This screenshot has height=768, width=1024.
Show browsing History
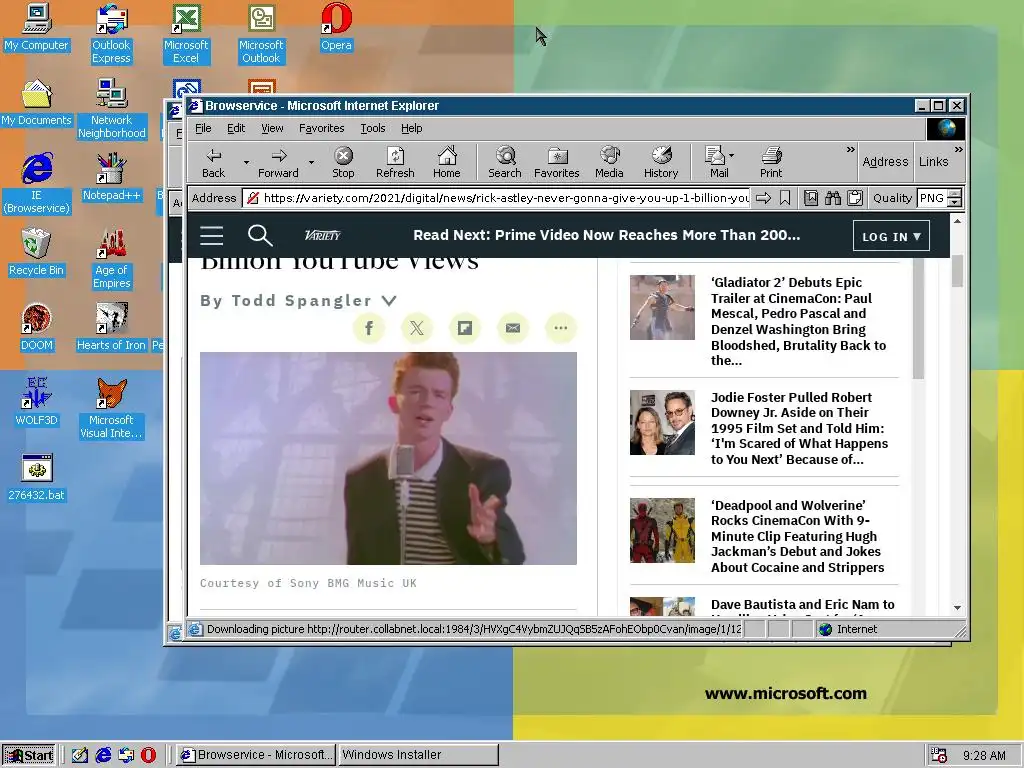(x=661, y=162)
